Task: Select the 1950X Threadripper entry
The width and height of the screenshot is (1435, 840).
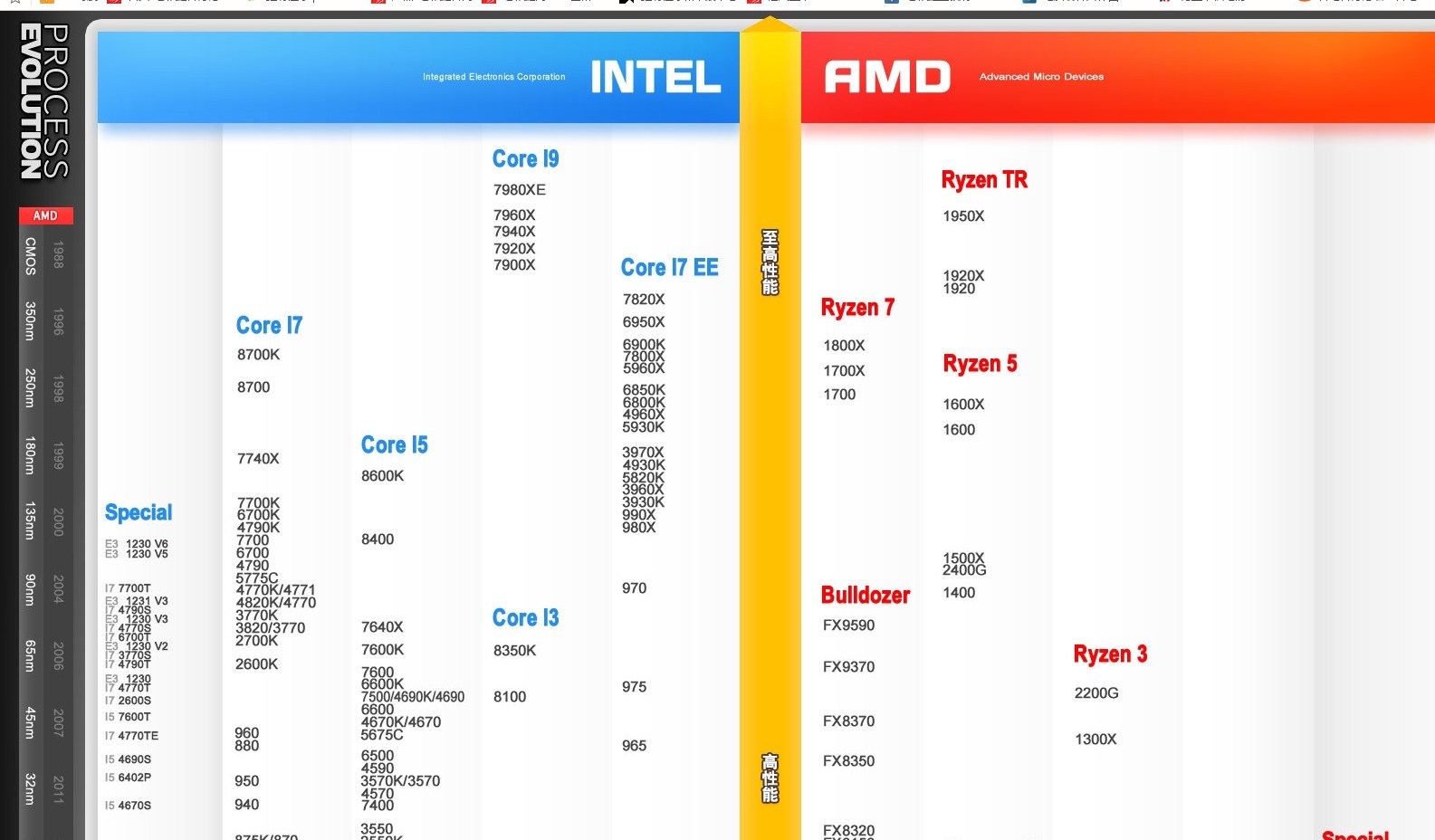Action: pos(964,216)
